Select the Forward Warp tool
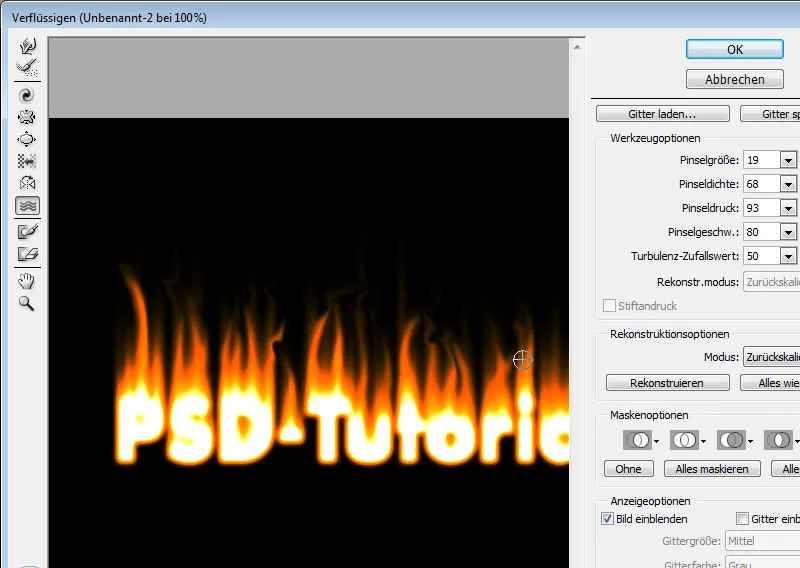This screenshot has width=800, height=568. click(28, 46)
